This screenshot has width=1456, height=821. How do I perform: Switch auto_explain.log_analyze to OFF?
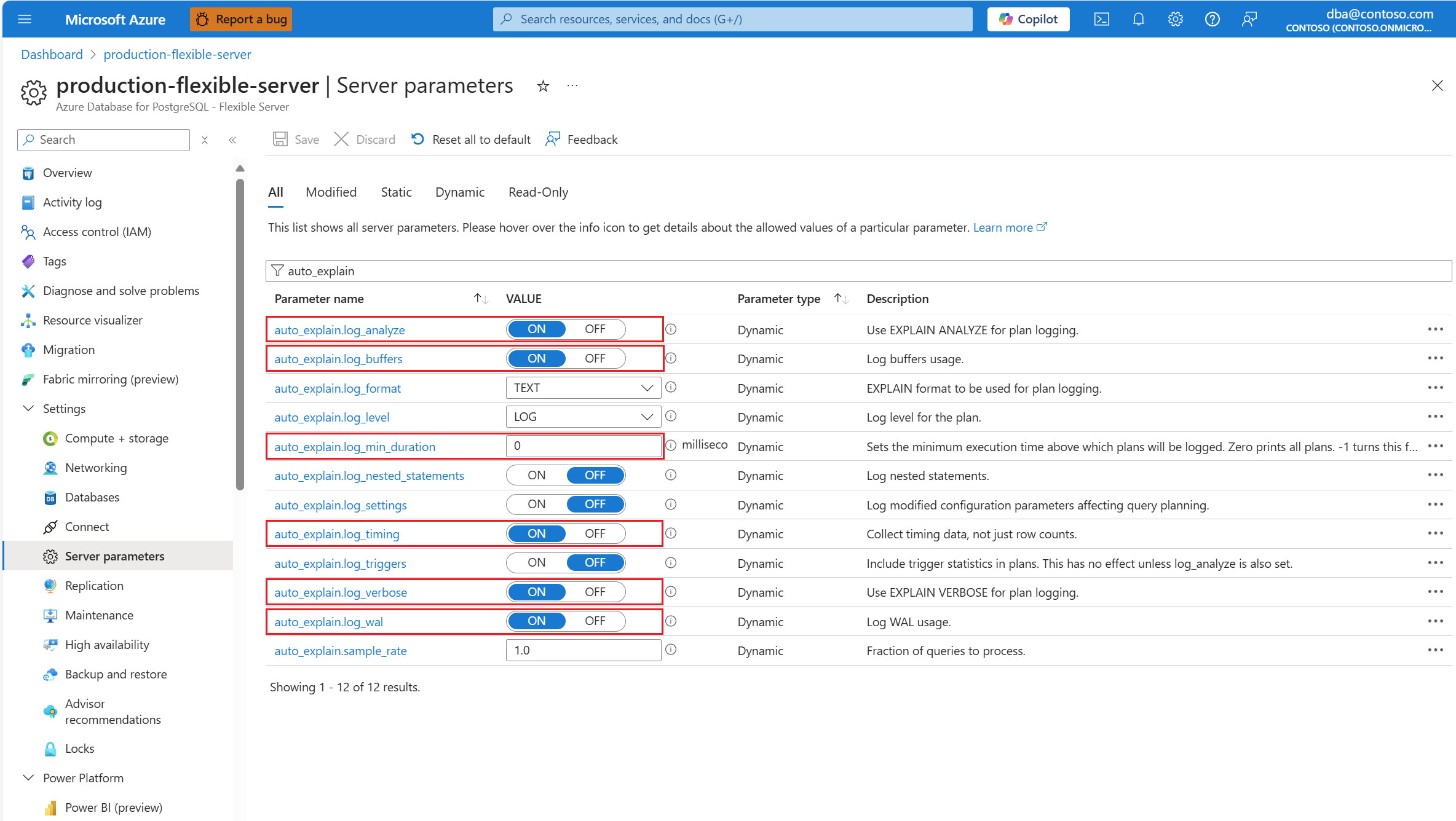pyautogui.click(x=595, y=329)
